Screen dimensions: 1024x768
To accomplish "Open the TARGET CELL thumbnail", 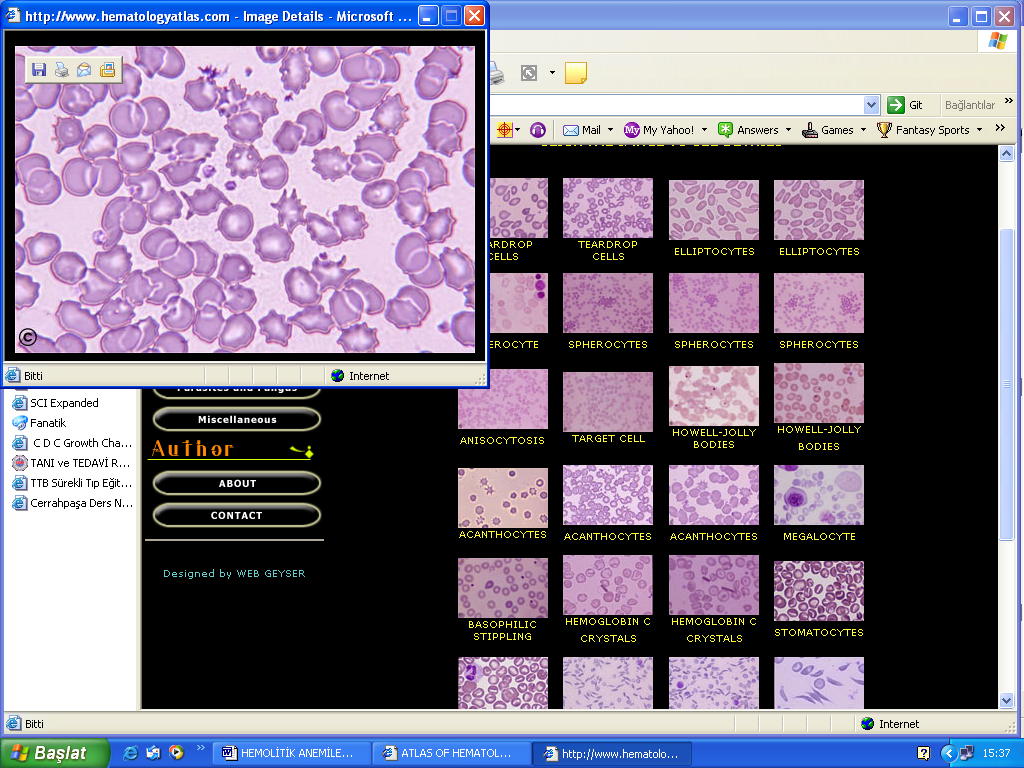I will tap(608, 402).
